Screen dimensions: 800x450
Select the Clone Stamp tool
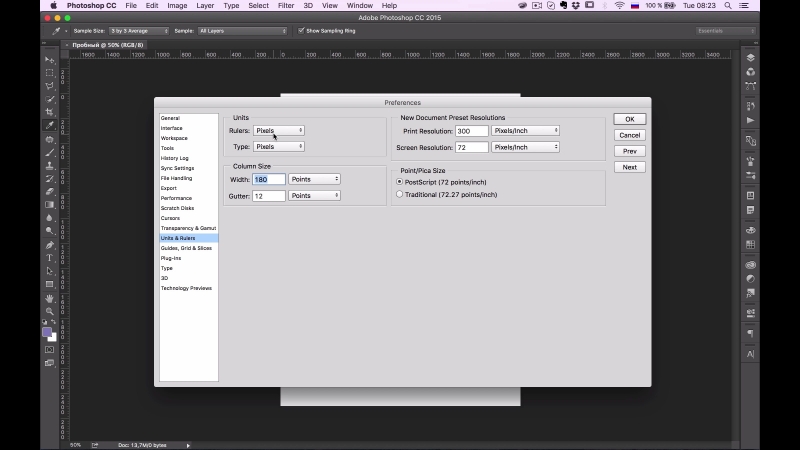49,165
